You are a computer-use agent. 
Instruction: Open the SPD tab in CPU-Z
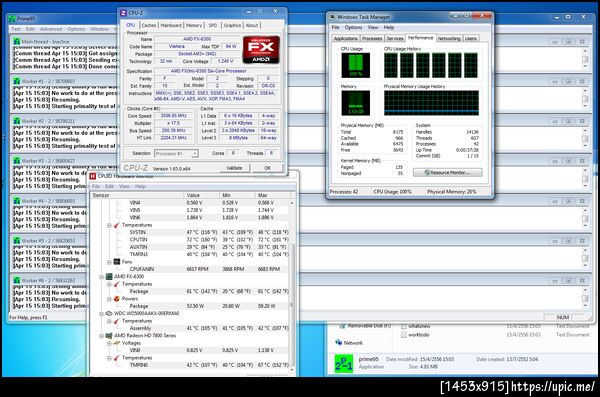point(213,25)
